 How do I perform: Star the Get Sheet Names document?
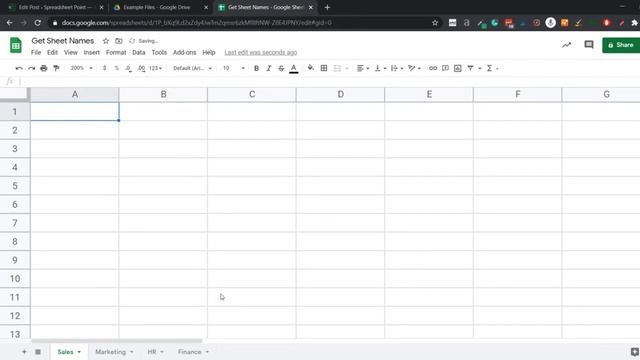[106, 41]
